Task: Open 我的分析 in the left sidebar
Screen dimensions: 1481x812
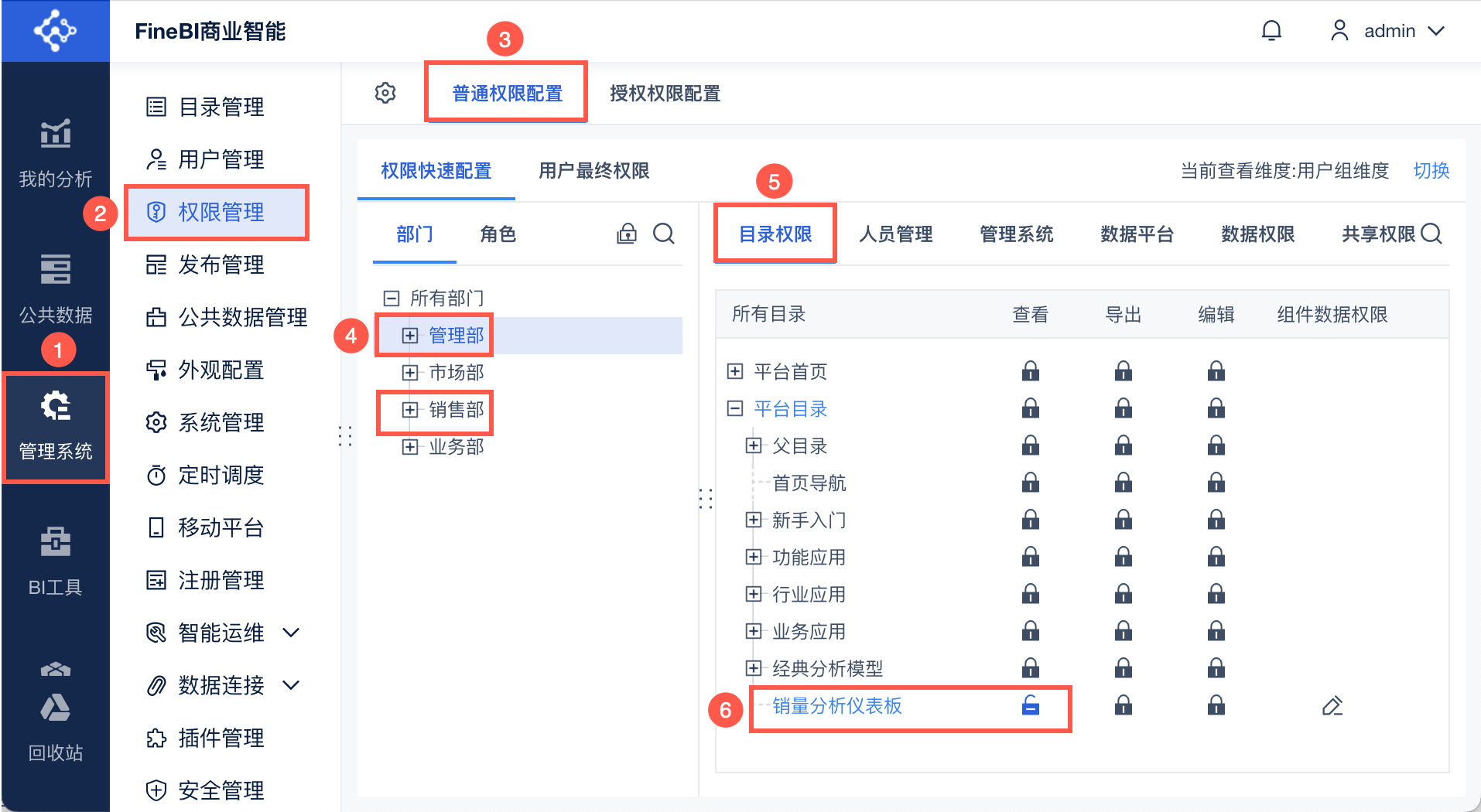Action: point(55,152)
